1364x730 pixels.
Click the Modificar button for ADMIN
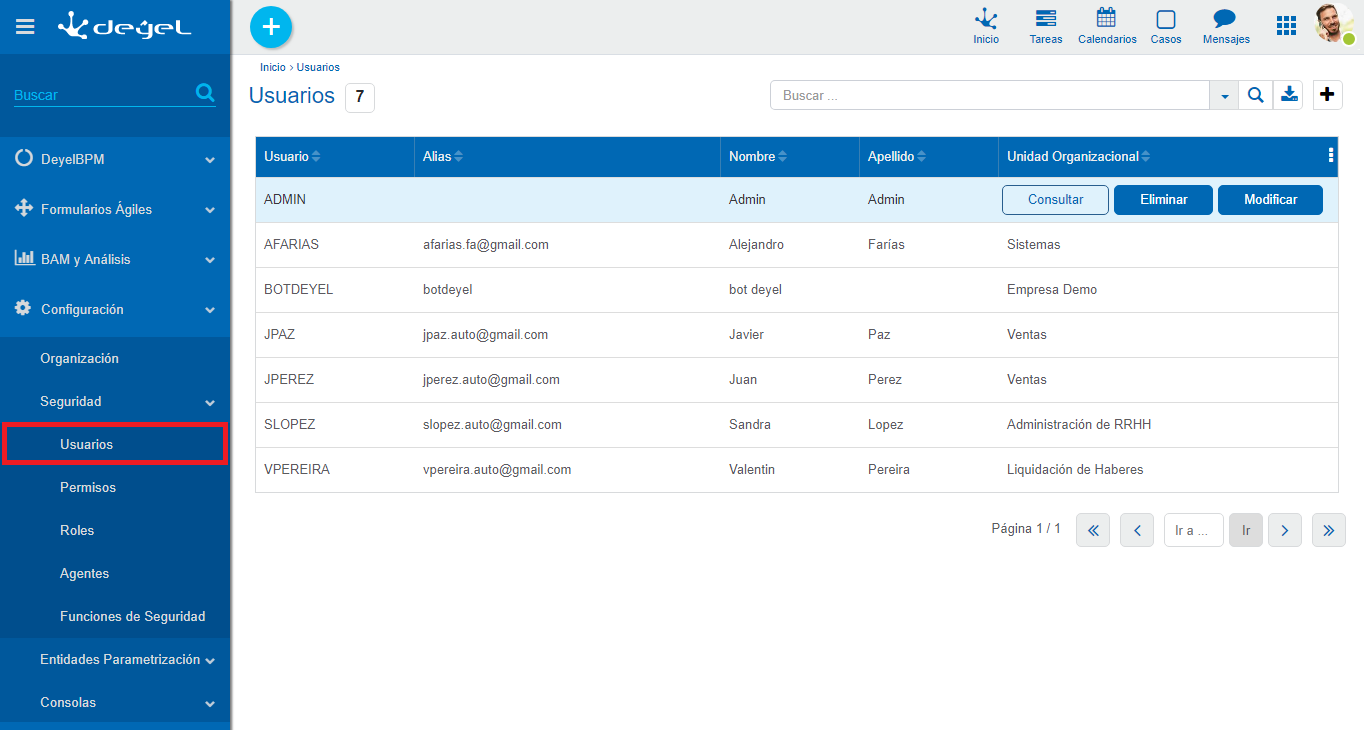(x=1270, y=200)
